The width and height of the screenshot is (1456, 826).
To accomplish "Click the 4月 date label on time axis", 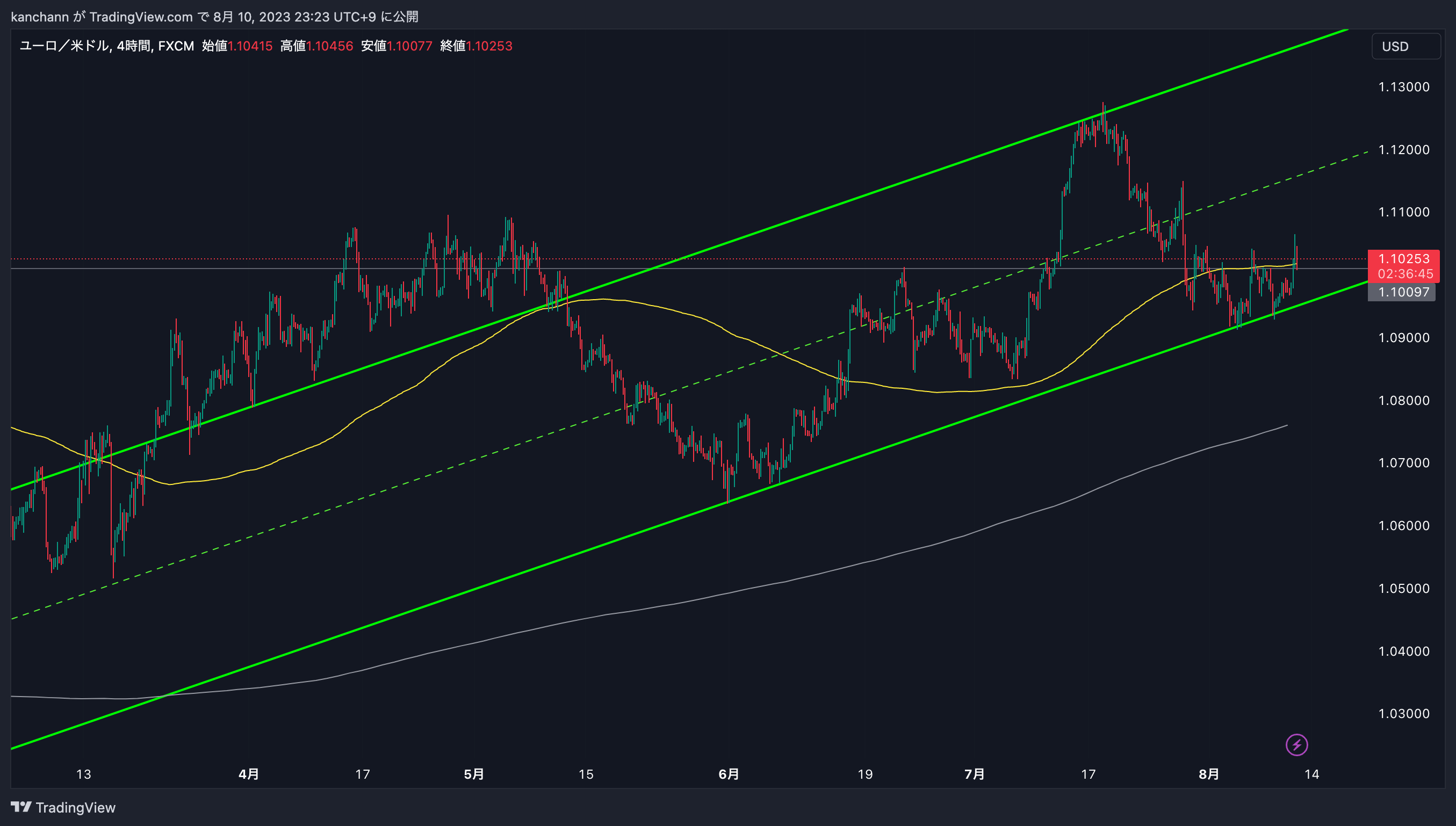I will click(249, 774).
